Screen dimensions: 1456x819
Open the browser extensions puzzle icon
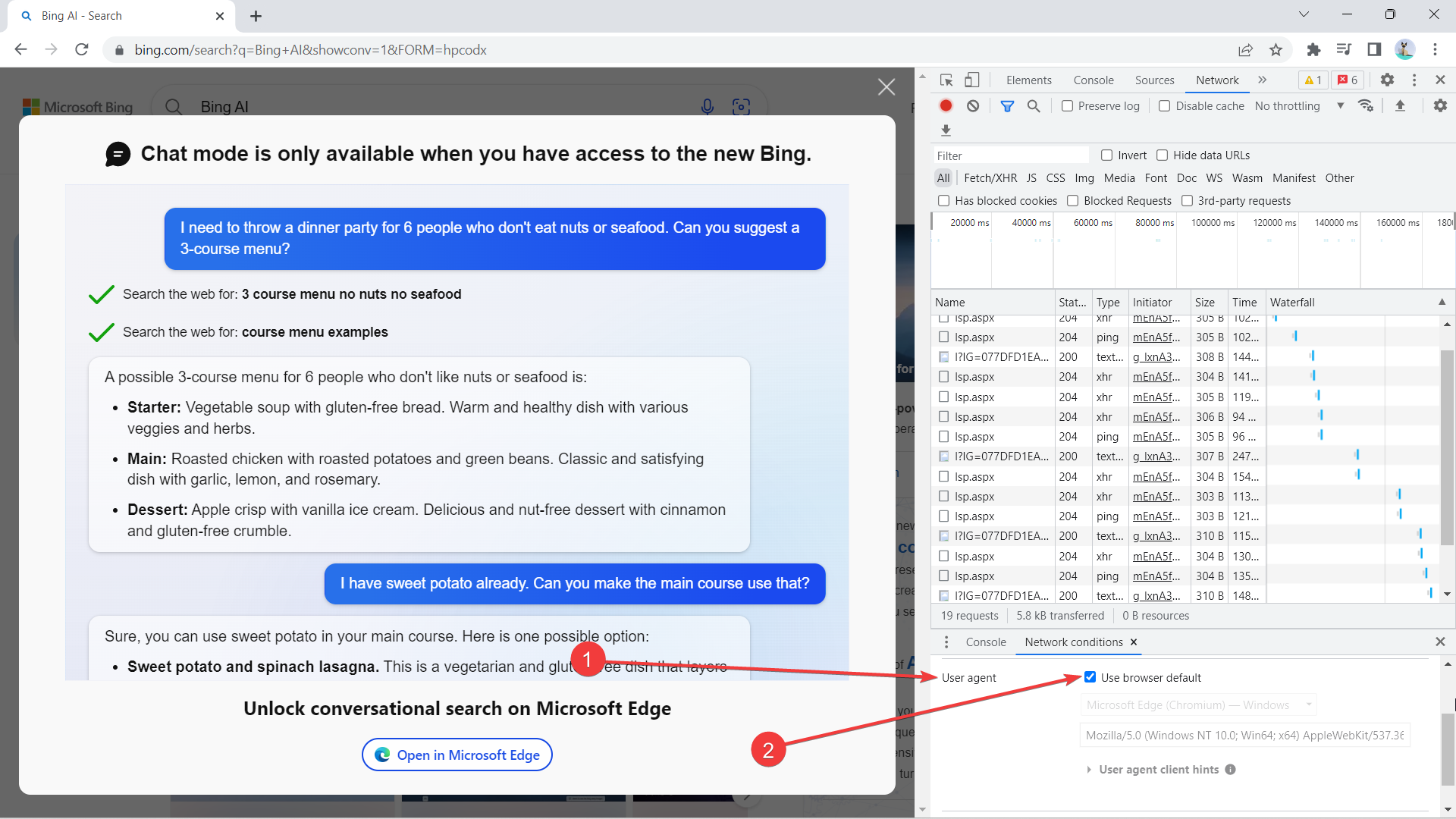1313,50
